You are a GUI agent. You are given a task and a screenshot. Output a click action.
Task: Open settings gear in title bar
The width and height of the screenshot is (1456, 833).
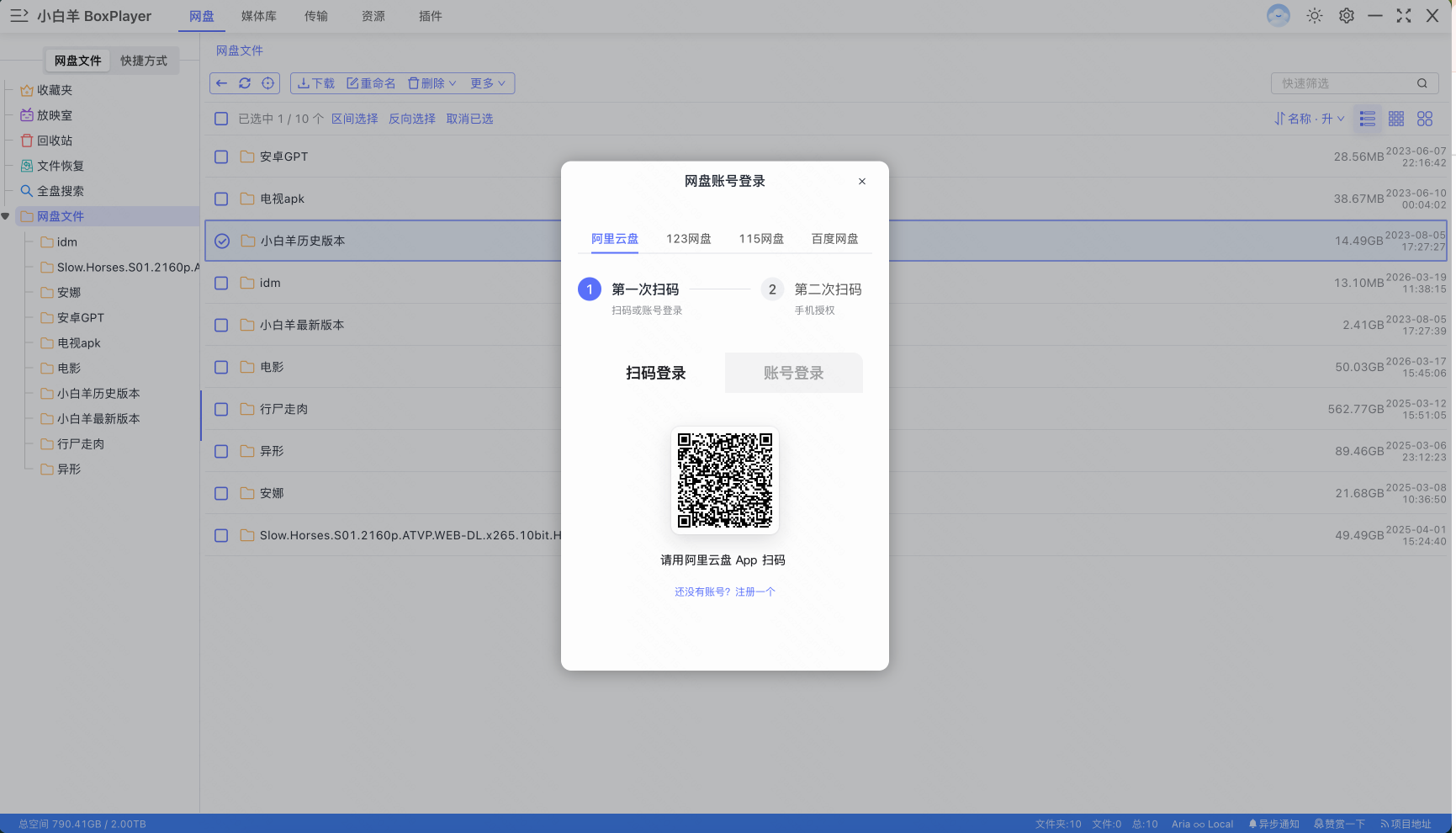(x=1346, y=16)
